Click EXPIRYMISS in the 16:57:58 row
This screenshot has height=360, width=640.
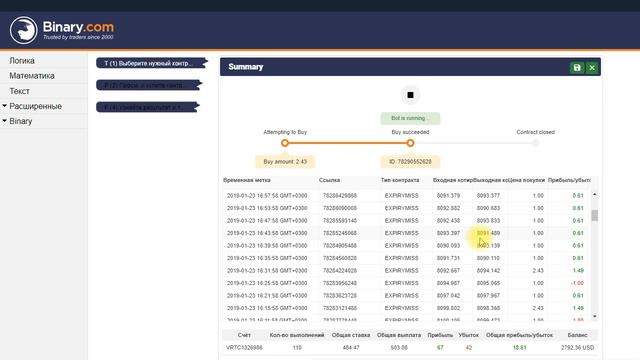coord(401,196)
